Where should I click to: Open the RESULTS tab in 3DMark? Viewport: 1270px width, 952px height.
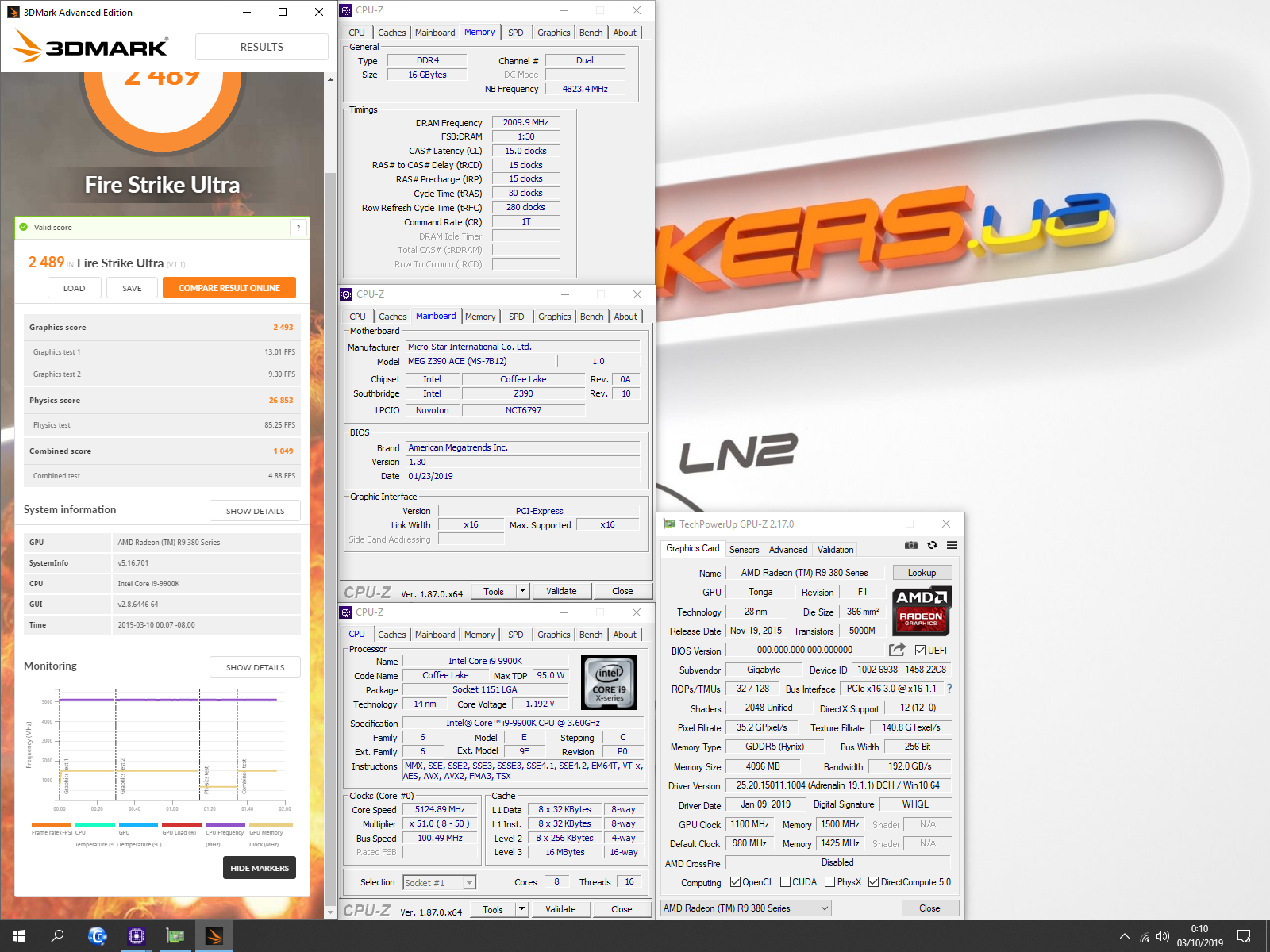tap(262, 47)
